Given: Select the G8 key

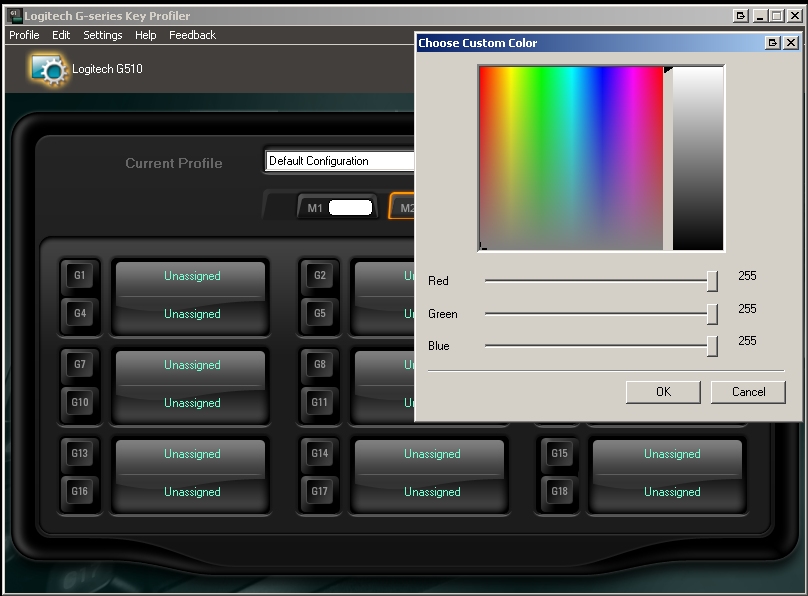Looking at the screenshot, I should click(x=320, y=365).
